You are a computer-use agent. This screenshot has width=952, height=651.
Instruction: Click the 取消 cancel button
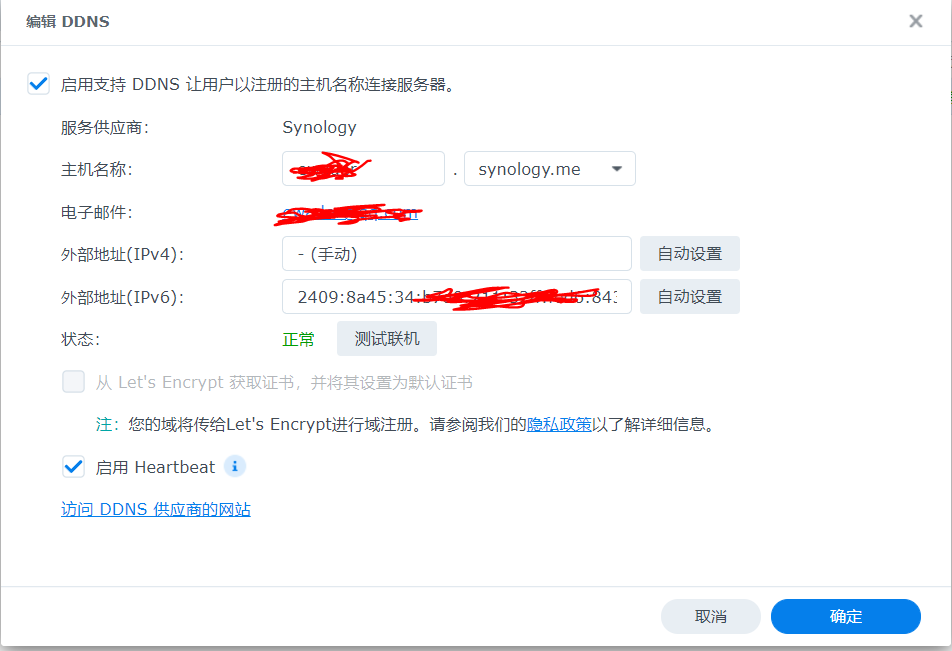(710, 616)
